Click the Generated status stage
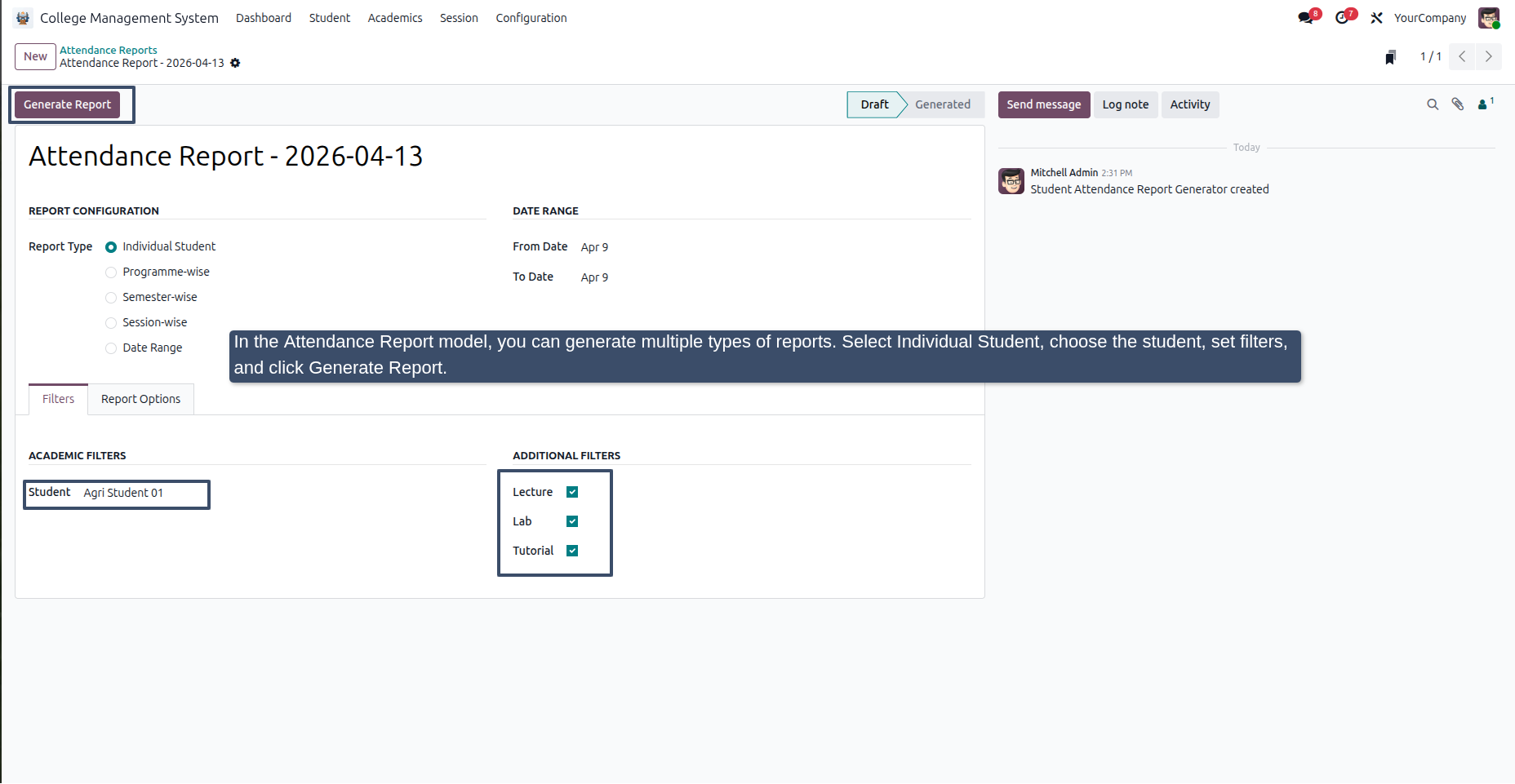 point(943,104)
